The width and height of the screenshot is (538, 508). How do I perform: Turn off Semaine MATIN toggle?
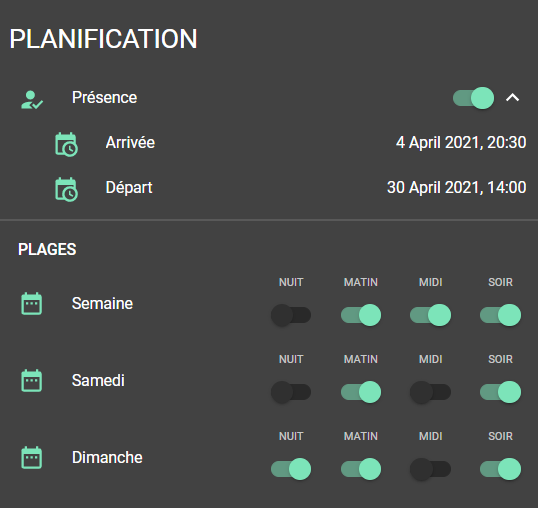click(x=361, y=315)
